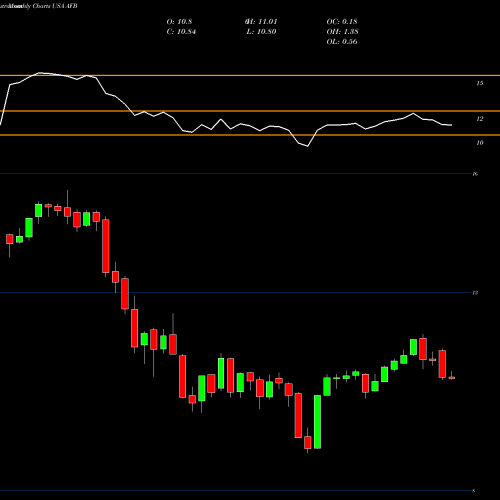Select the 'OL: 0.56' reading
The height and width of the screenshot is (500, 500).
342,42
